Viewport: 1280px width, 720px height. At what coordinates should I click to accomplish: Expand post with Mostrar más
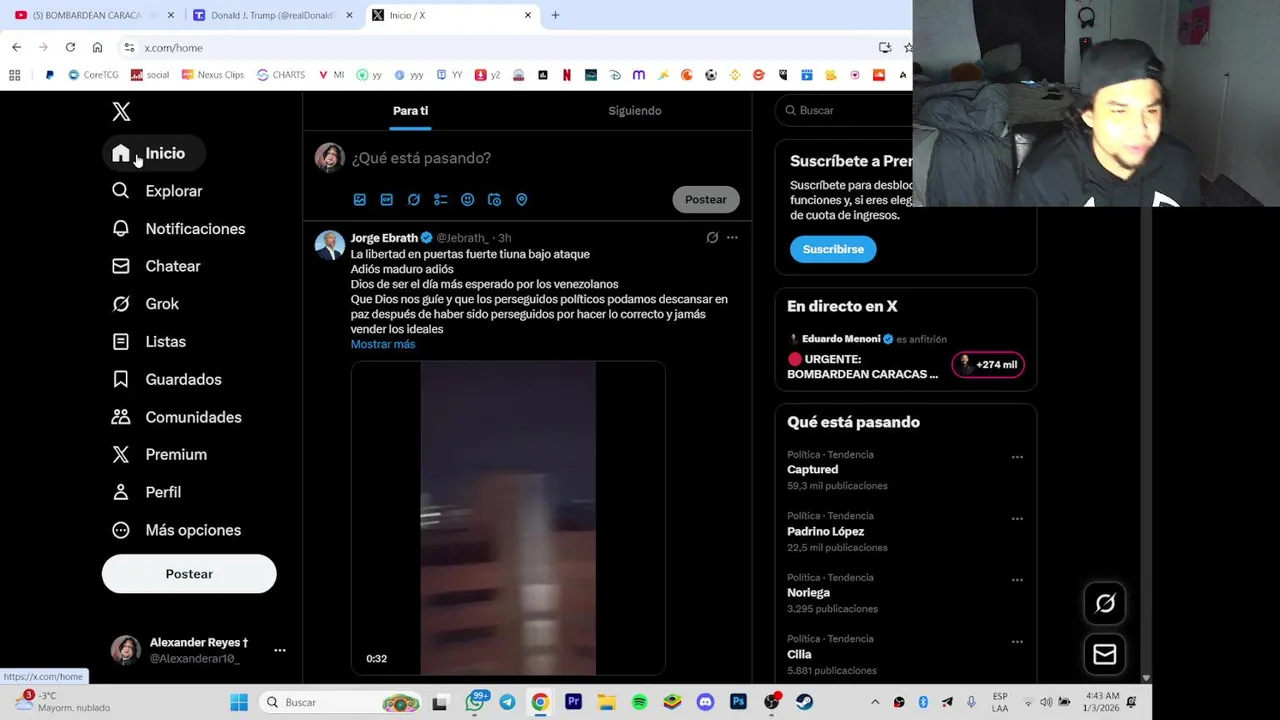coord(383,344)
